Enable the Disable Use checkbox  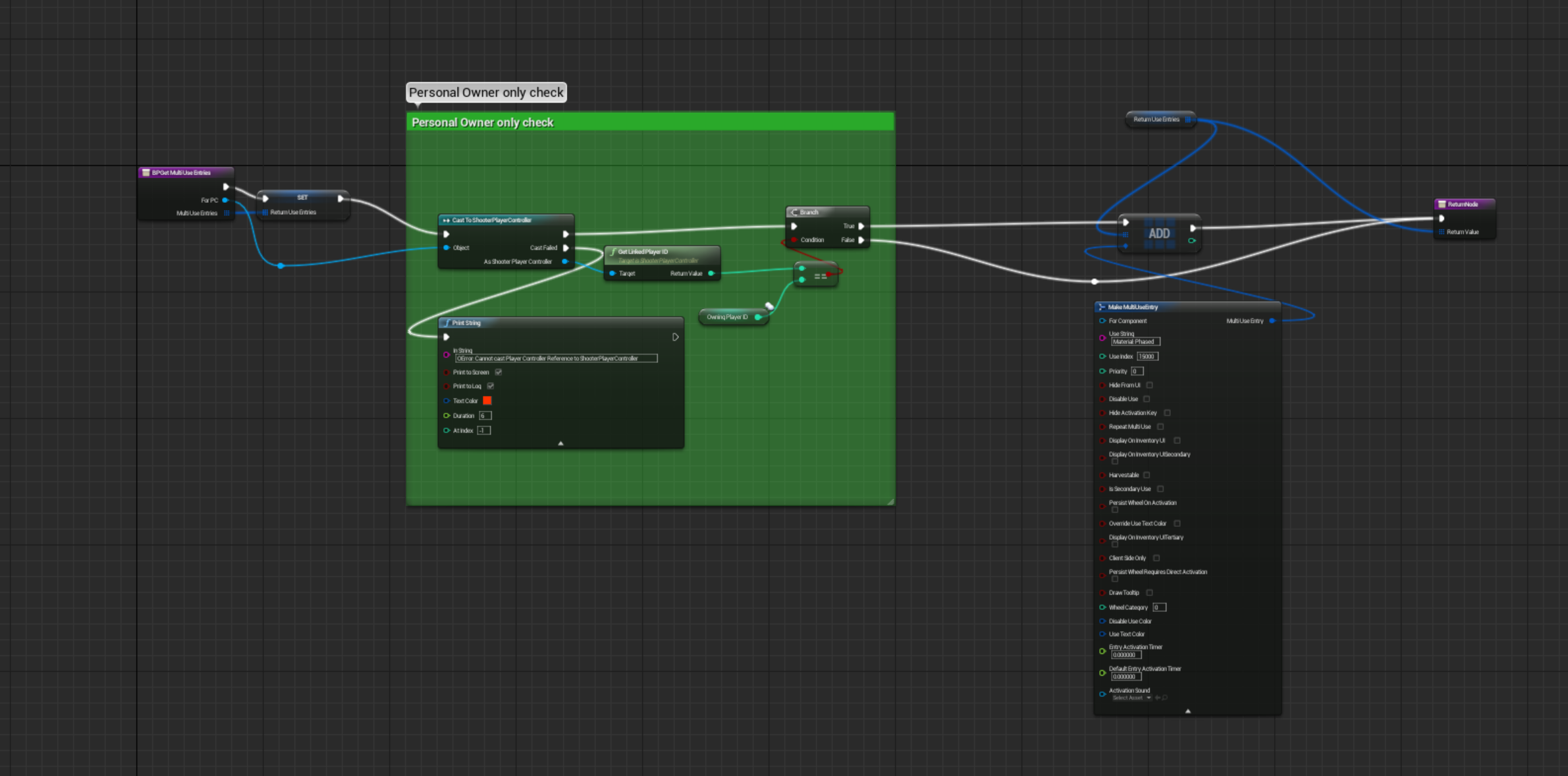1147,399
